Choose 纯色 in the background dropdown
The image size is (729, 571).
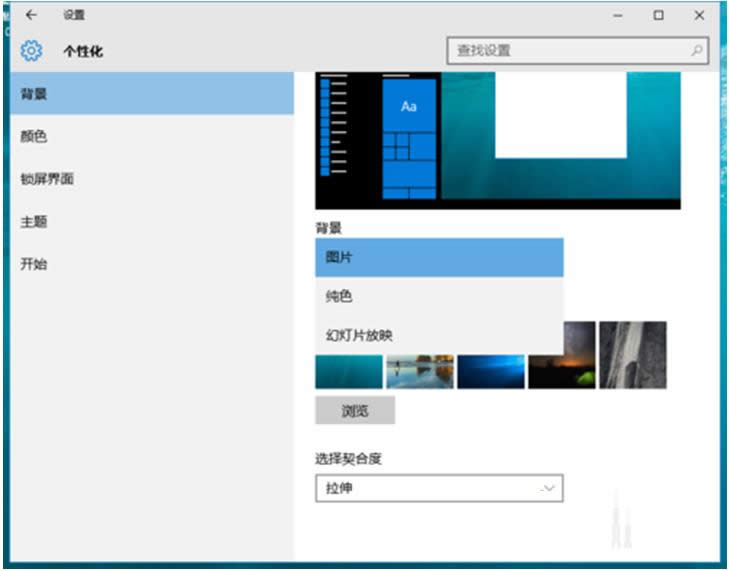point(439,296)
